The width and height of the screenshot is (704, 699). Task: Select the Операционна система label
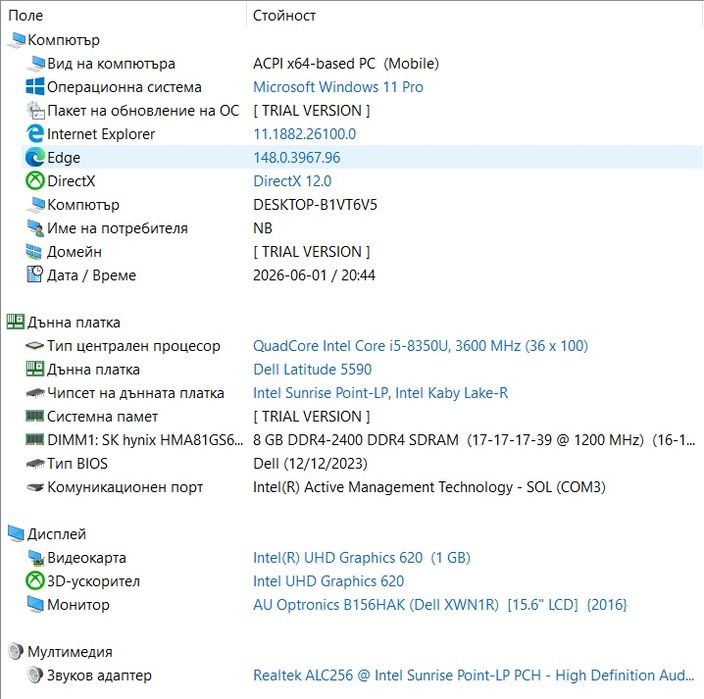pos(124,87)
